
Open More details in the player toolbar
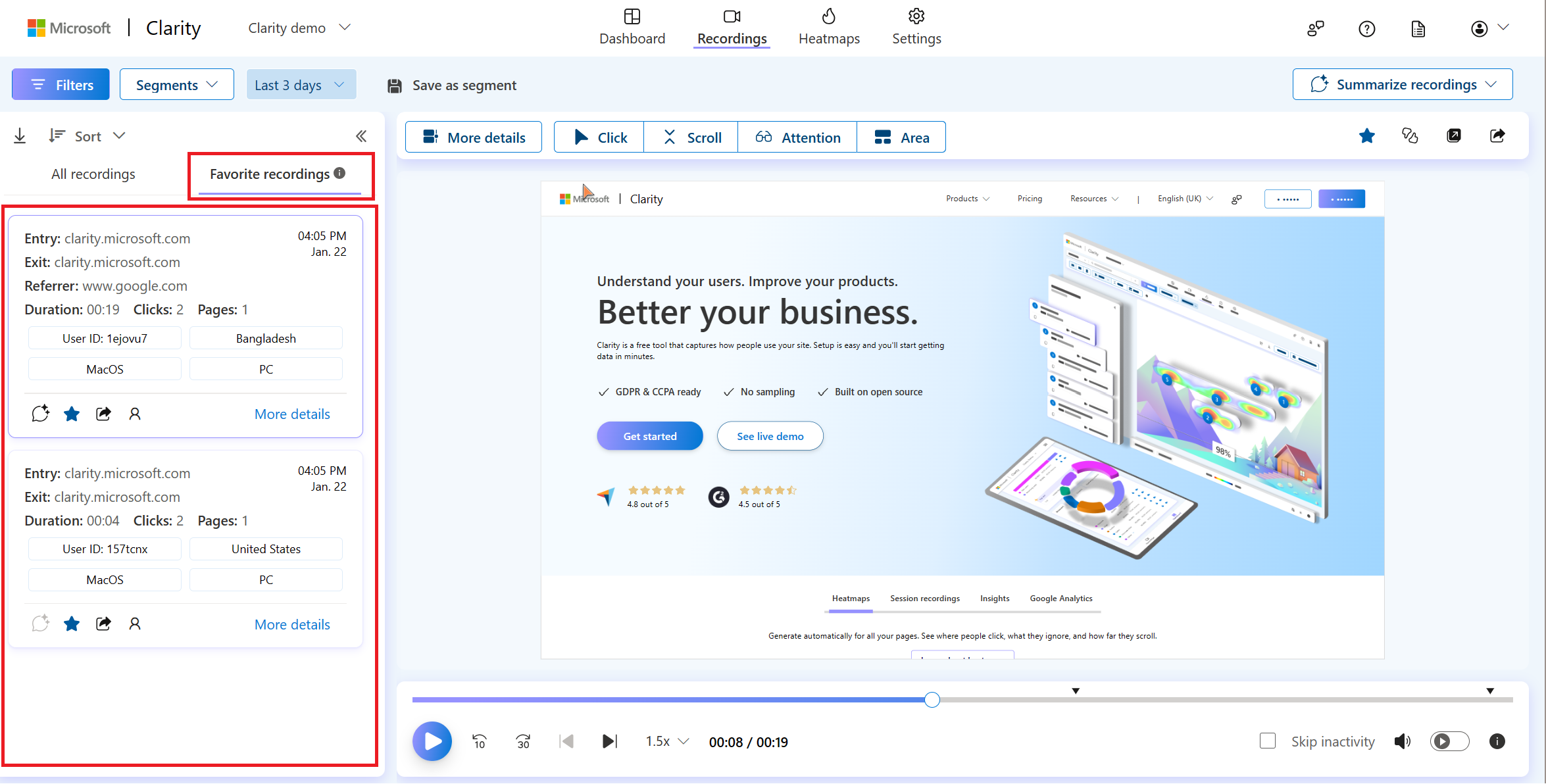[x=474, y=137]
